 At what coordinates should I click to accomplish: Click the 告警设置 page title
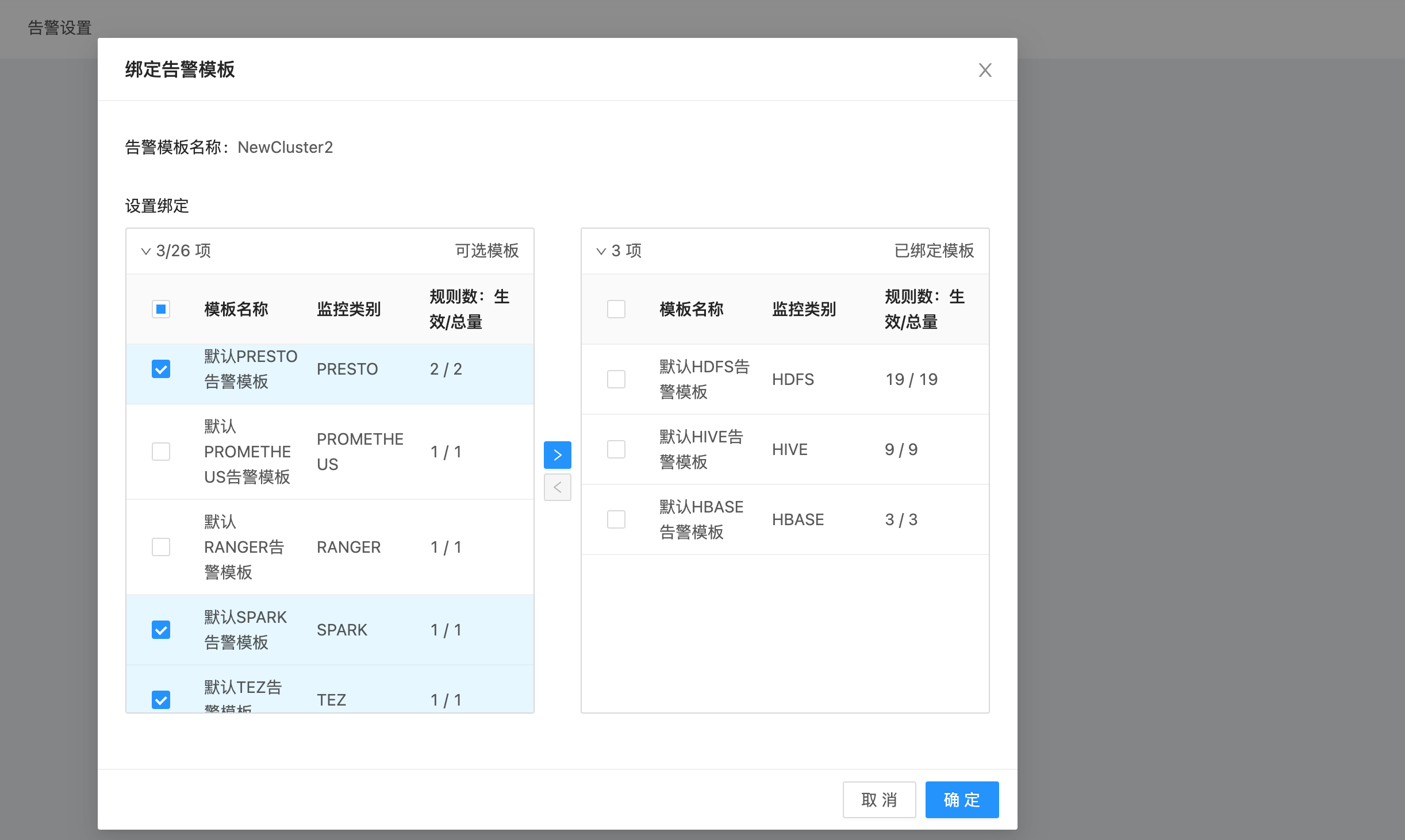click(x=60, y=28)
